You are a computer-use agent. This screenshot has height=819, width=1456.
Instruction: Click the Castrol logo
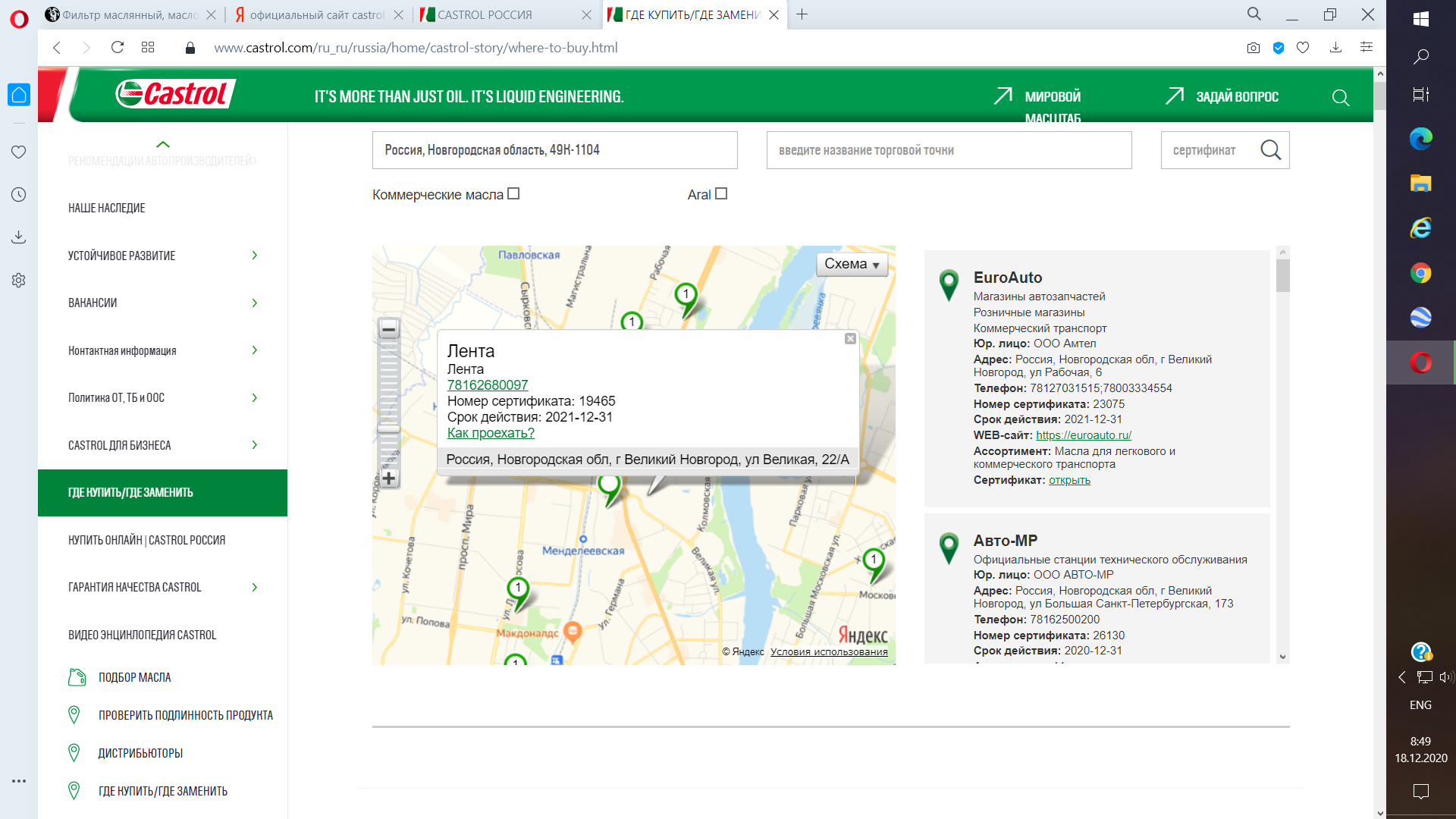click(174, 94)
